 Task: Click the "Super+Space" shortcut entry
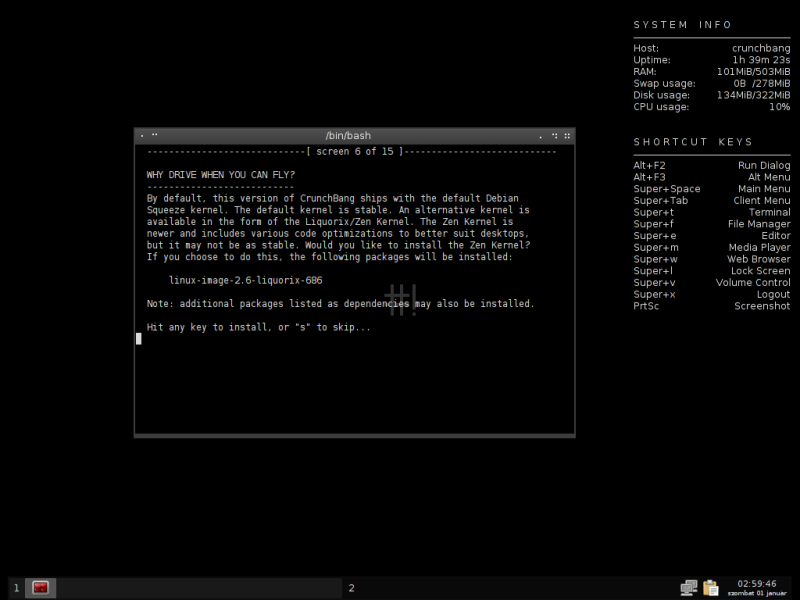(667, 189)
